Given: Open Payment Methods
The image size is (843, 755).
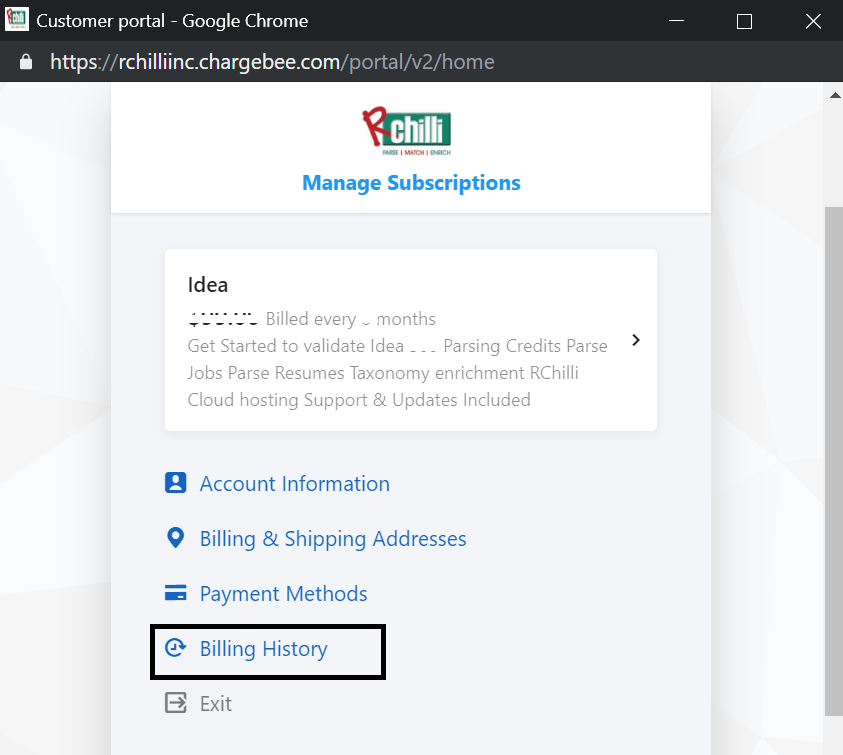Looking at the screenshot, I should [283, 594].
